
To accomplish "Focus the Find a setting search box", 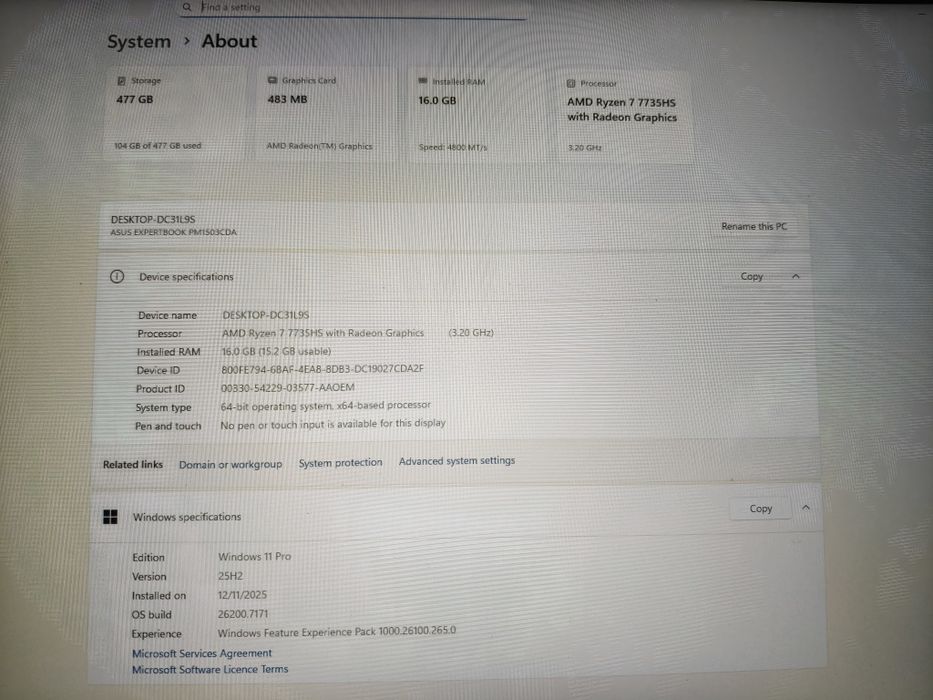I will 353,8.
